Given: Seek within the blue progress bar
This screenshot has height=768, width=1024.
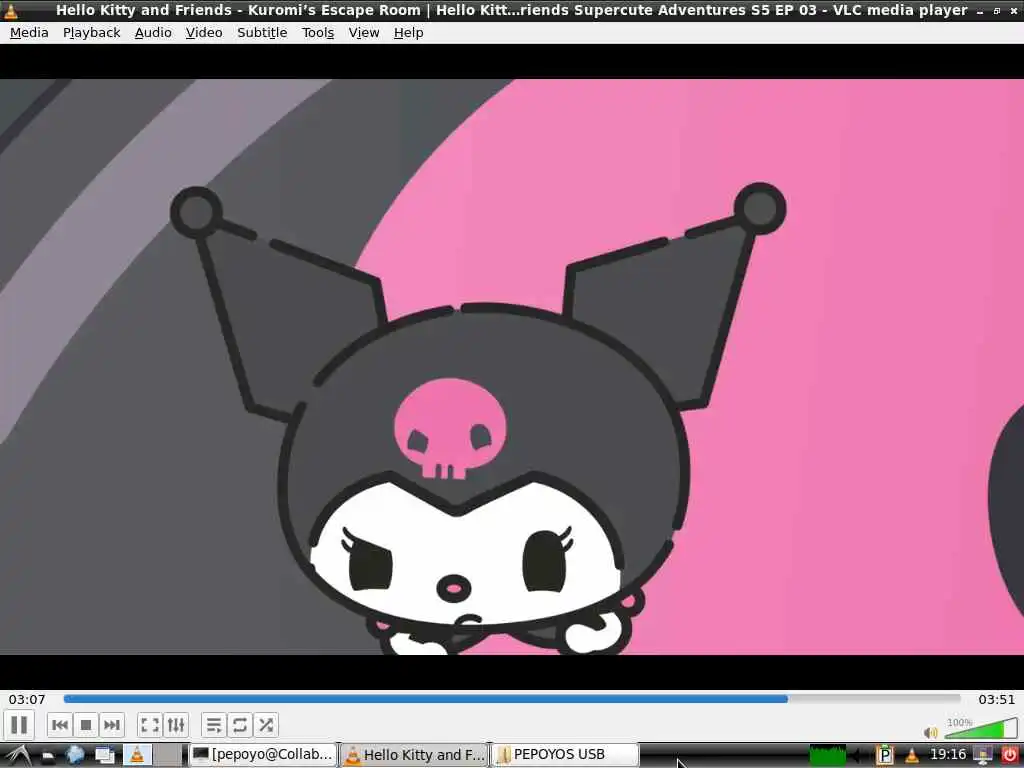Looking at the screenshot, I should click(512, 699).
